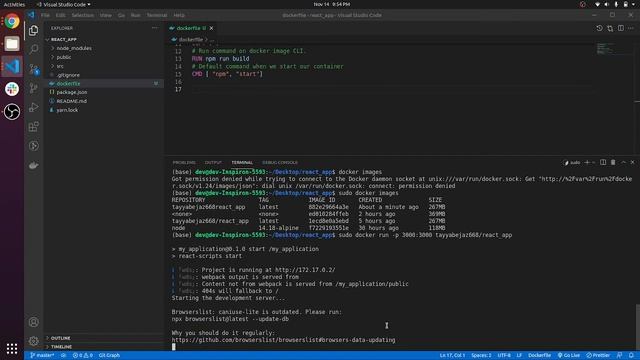640x360 pixels.
Task: Create a new terminal with the plus icon
Action: pyautogui.click(x=587, y=162)
